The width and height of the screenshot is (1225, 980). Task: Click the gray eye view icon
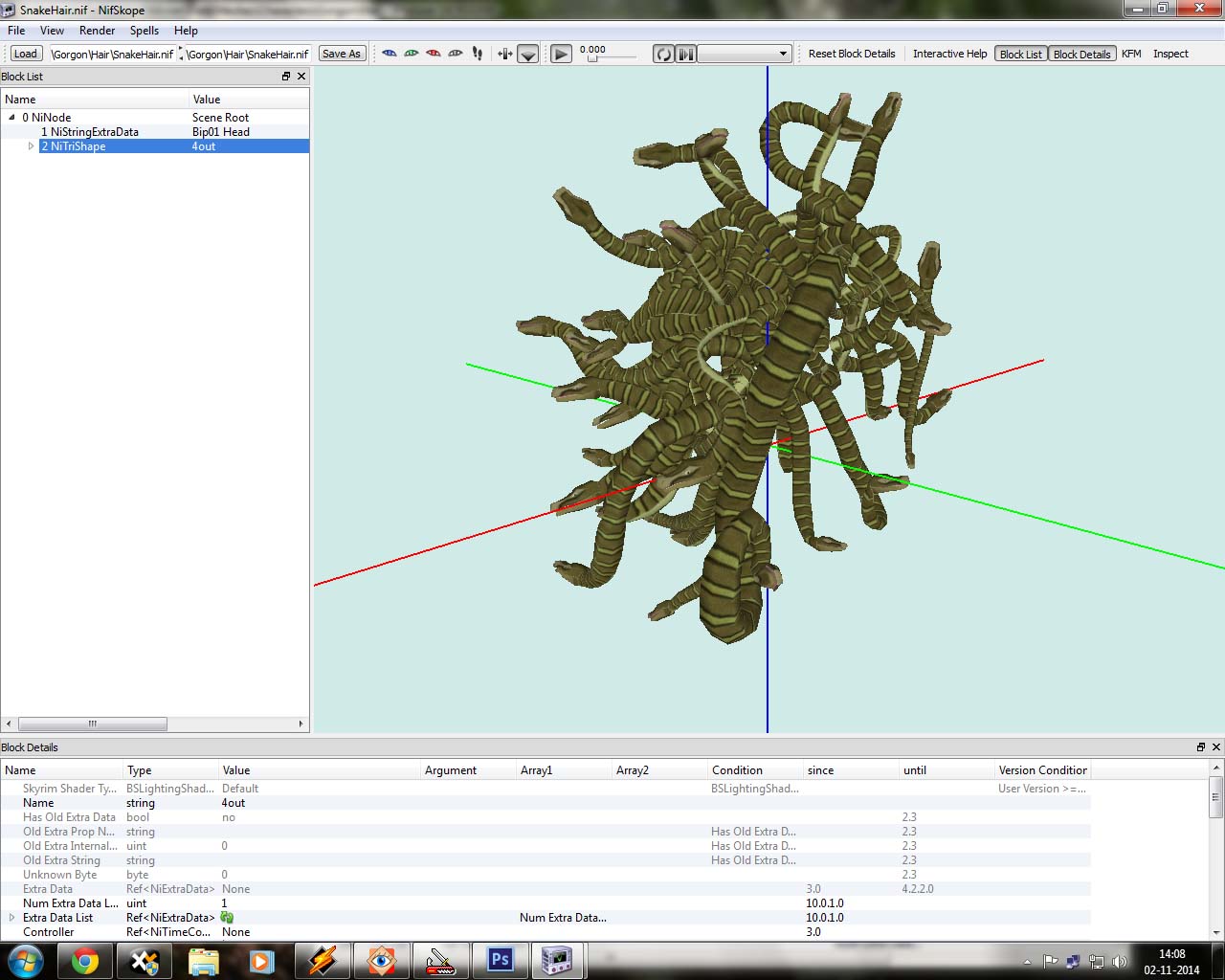tap(456, 54)
